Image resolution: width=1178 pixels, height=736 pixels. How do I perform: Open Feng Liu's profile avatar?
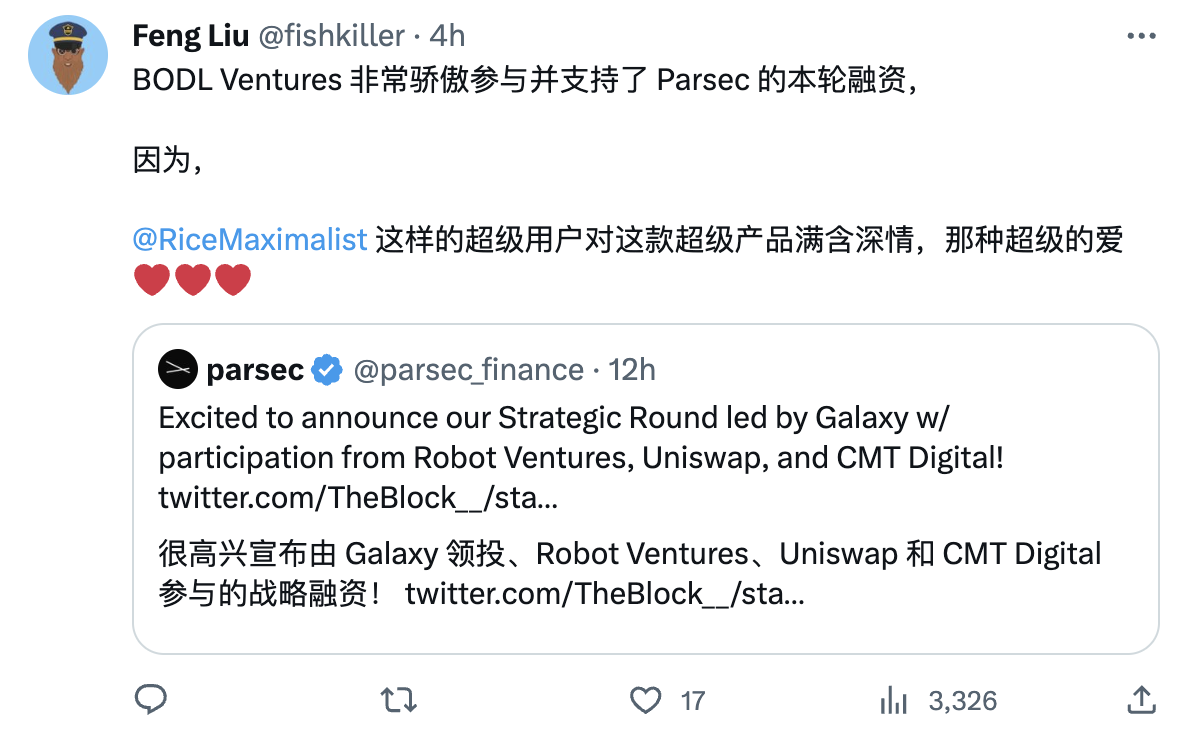[68, 56]
